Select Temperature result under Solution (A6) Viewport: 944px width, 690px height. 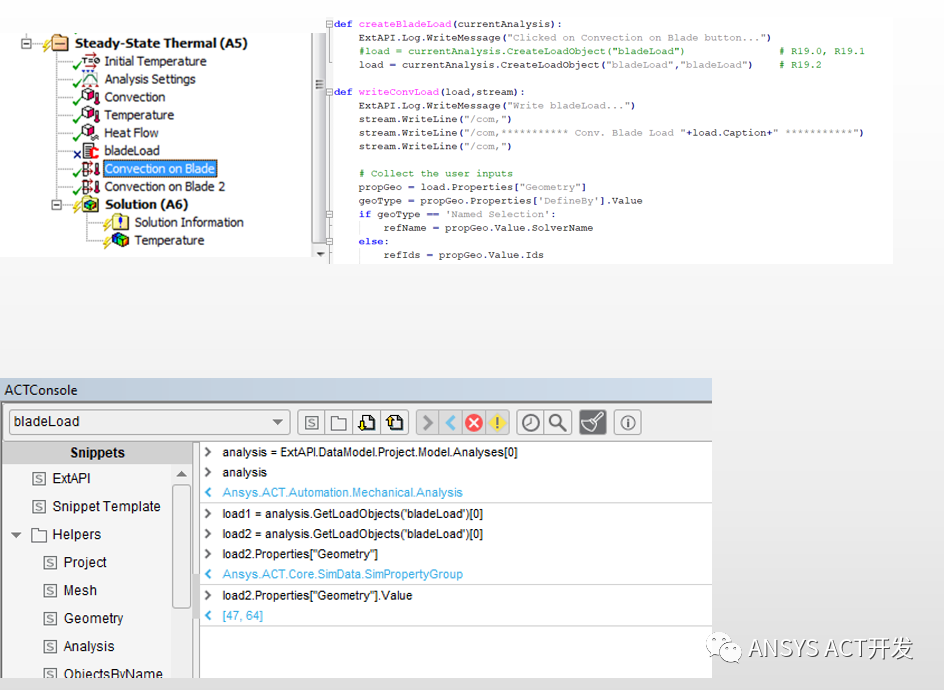point(169,241)
